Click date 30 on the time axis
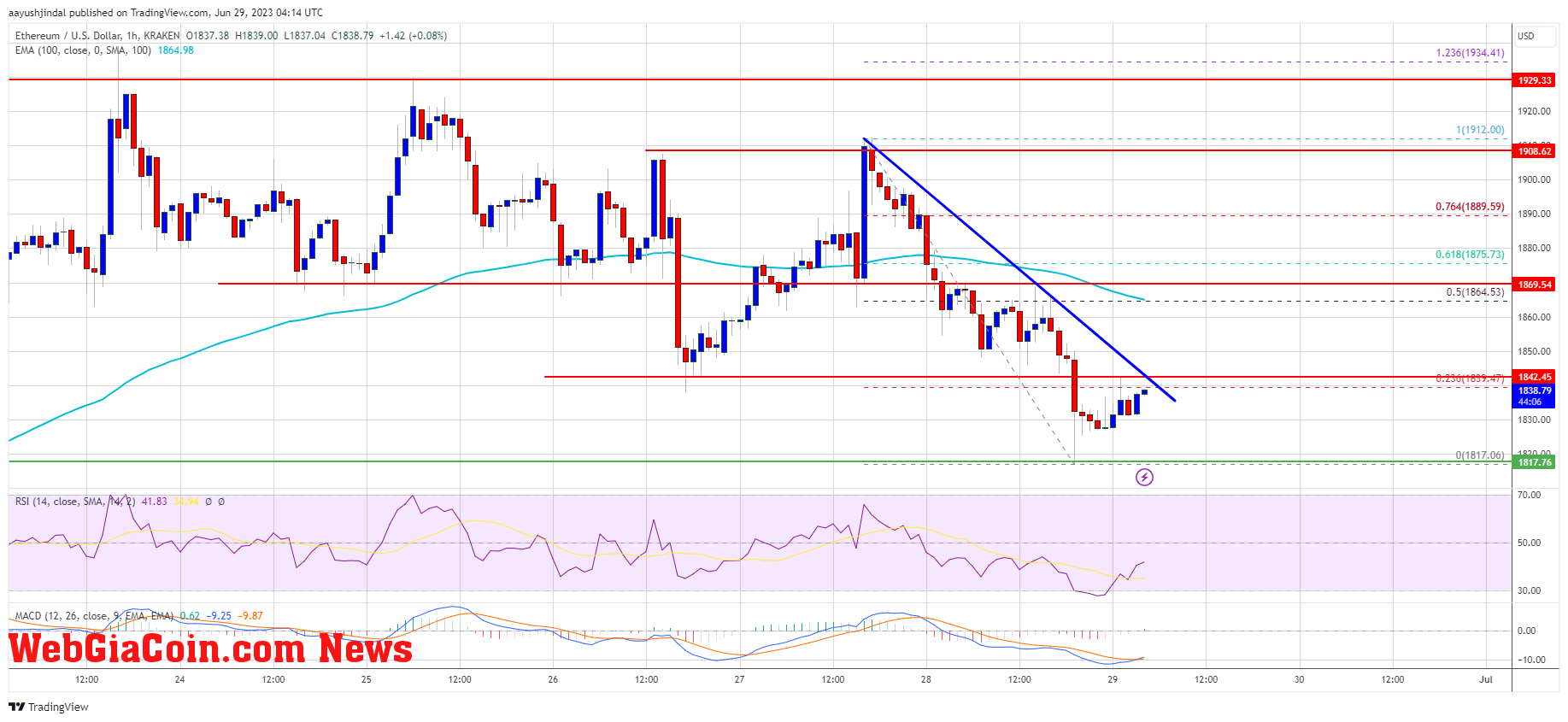1568x722 pixels. (x=1299, y=679)
